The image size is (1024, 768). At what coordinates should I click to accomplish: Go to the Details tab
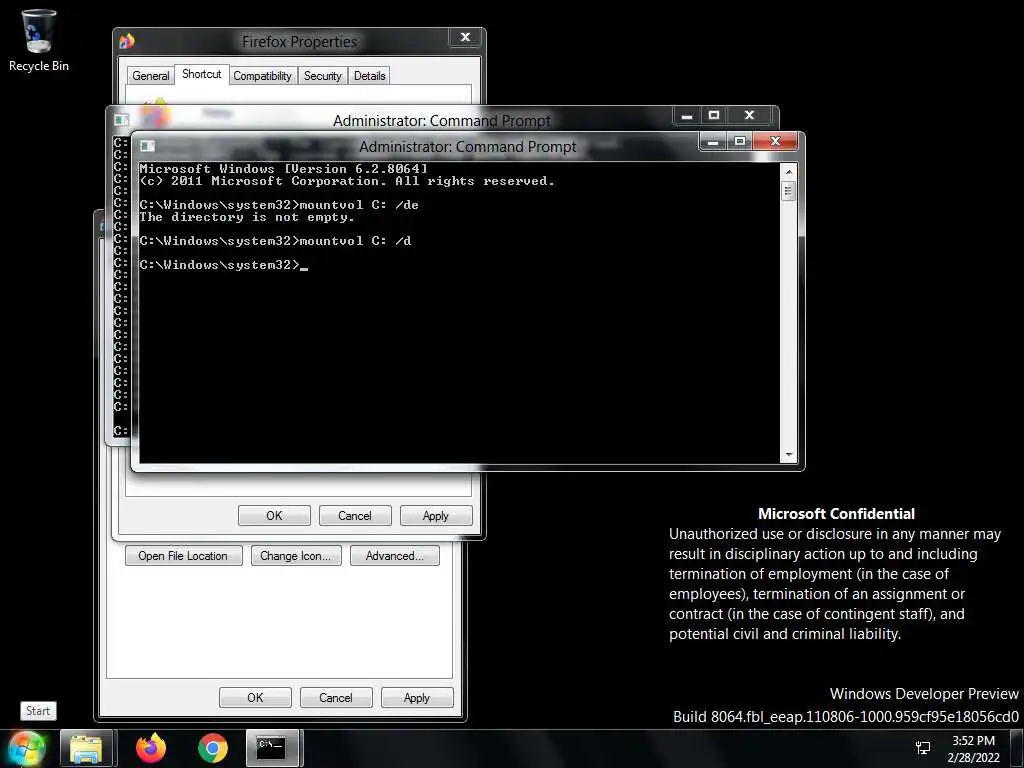(x=370, y=76)
